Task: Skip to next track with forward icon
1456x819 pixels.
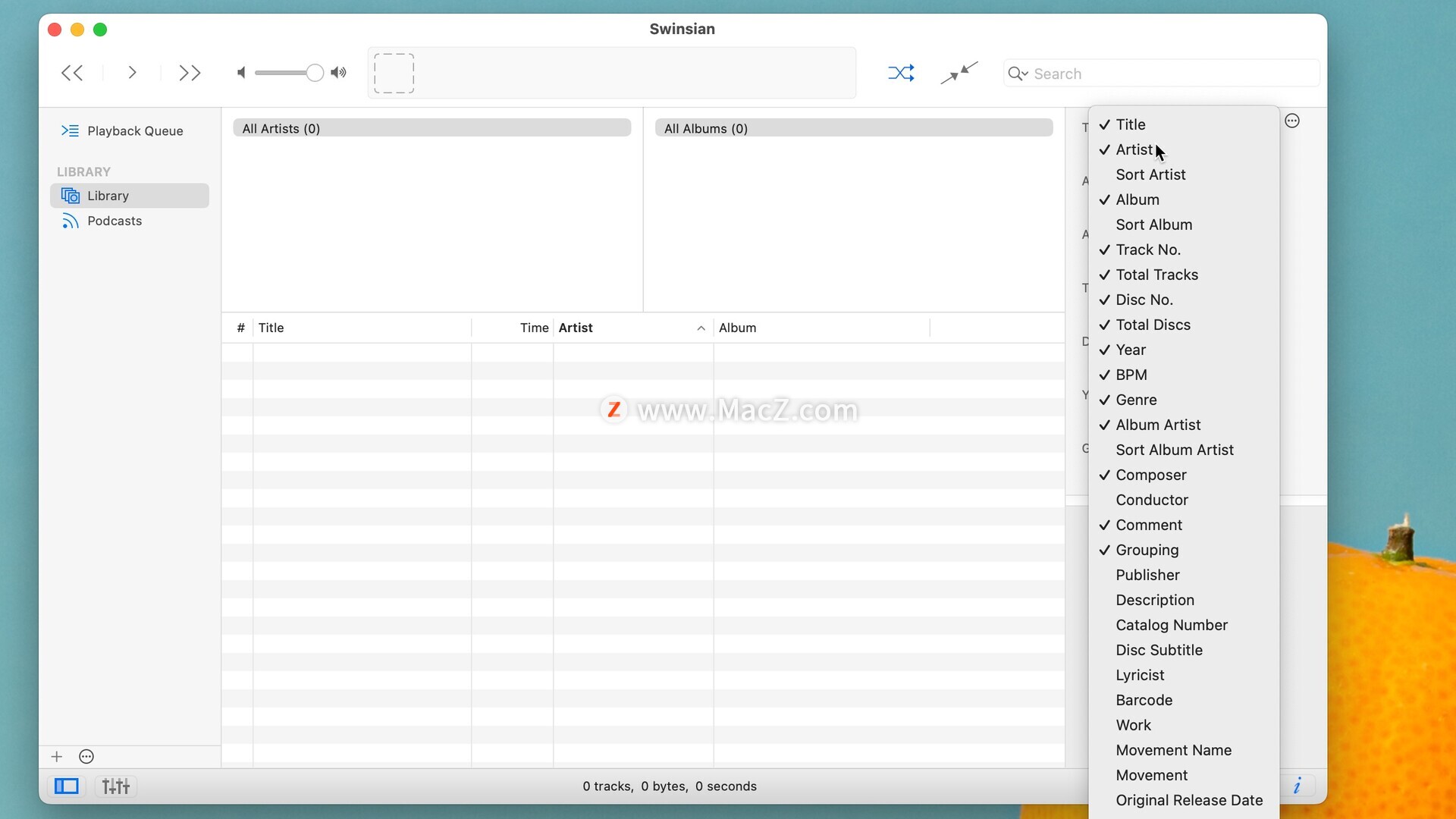Action: (x=190, y=73)
